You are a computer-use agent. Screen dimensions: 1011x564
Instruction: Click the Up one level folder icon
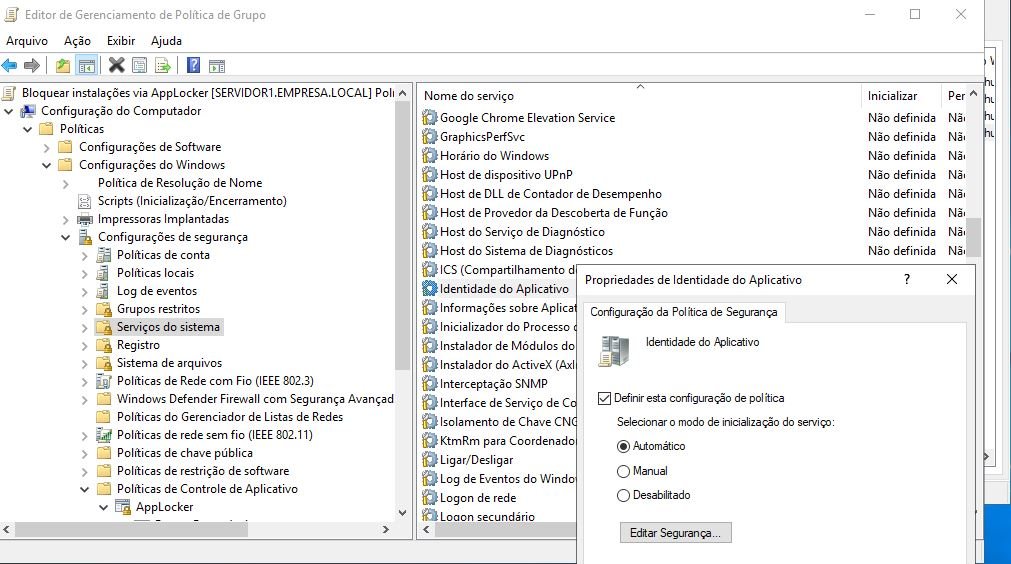(x=63, y=65)
